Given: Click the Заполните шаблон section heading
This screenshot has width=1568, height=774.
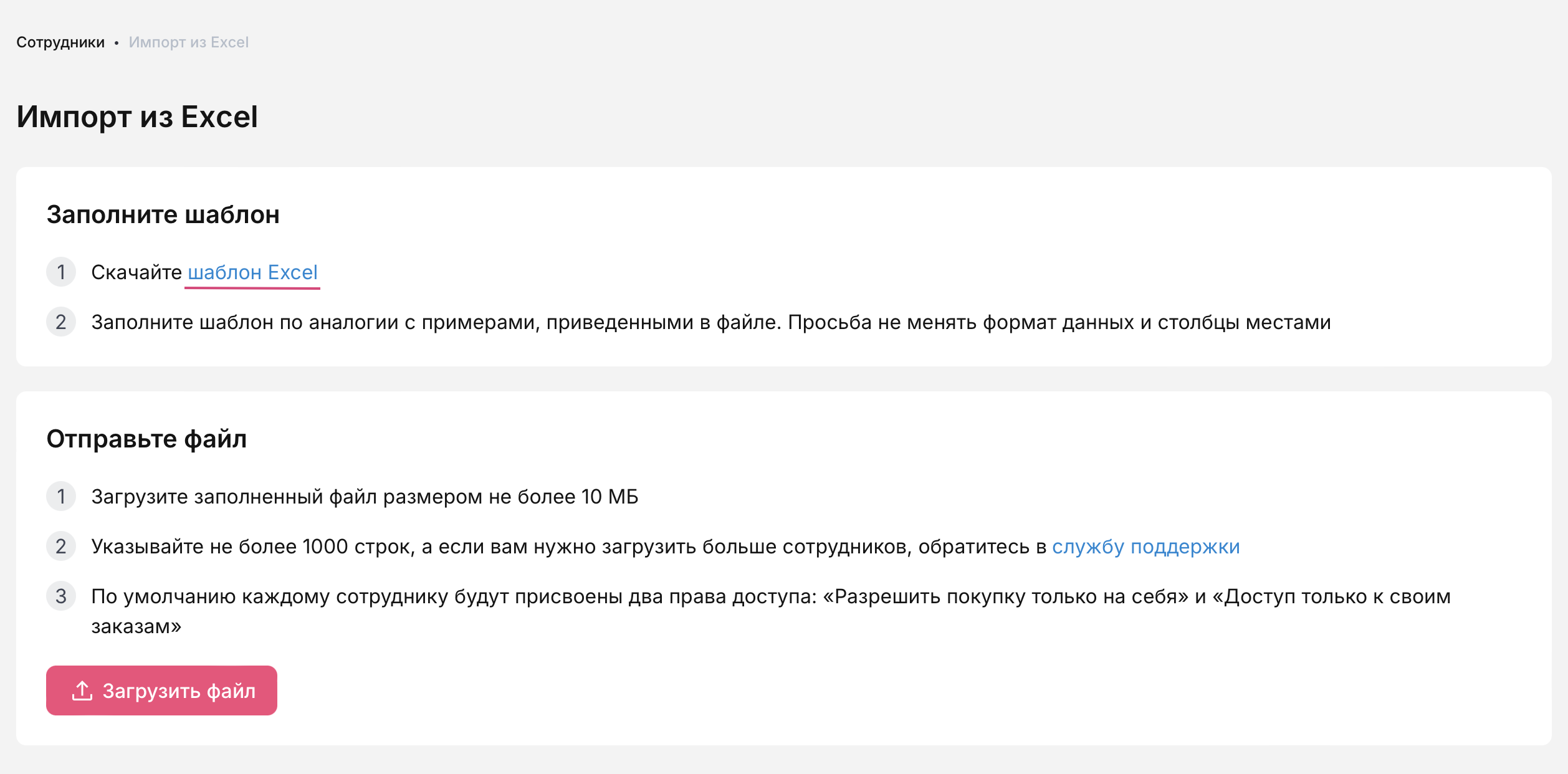Looking at the screenshot, I should pyautogui.click(x=163, y=214).
